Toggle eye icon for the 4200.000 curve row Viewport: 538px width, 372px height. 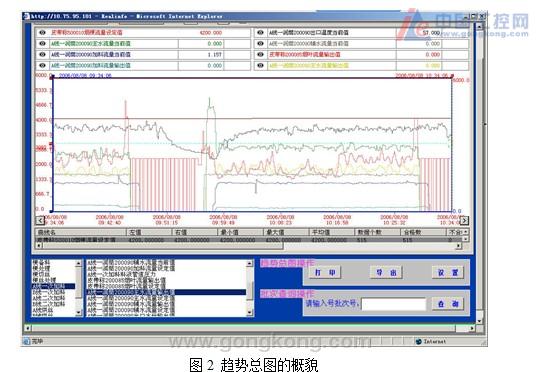(42, 33)
